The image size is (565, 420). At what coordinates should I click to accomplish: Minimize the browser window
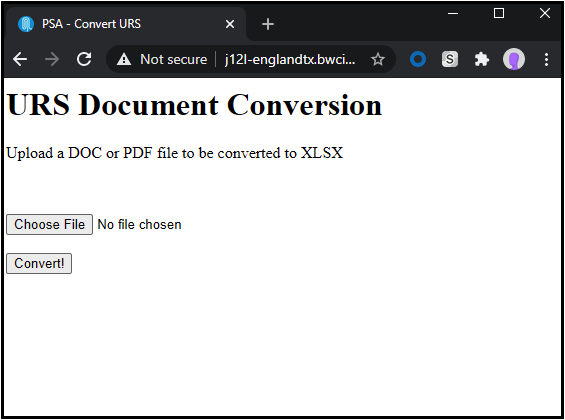tap(453, 13)
